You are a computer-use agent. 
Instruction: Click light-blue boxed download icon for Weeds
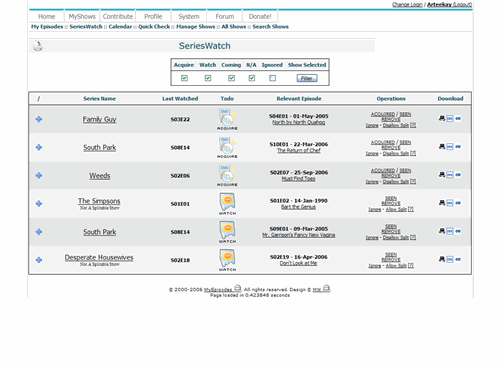pyautogui.click(x=450, y=175)
